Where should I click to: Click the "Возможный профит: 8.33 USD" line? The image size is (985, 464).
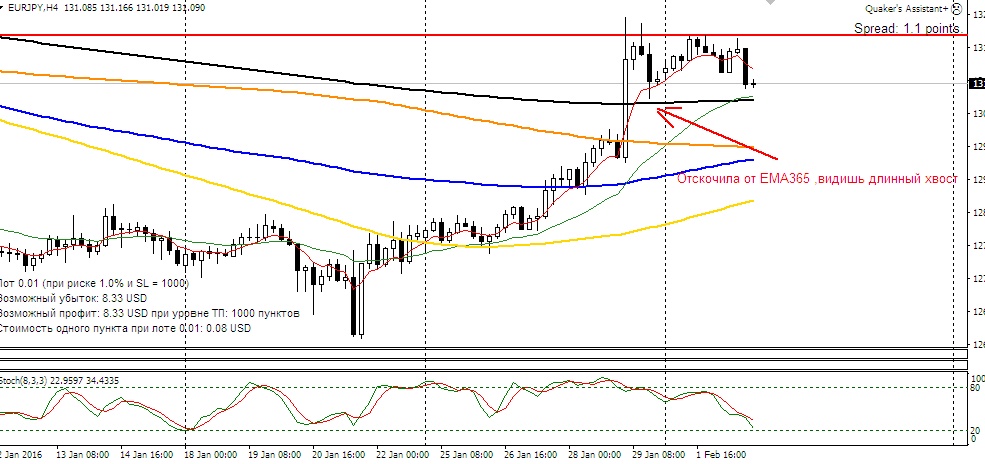click(149, 313)
